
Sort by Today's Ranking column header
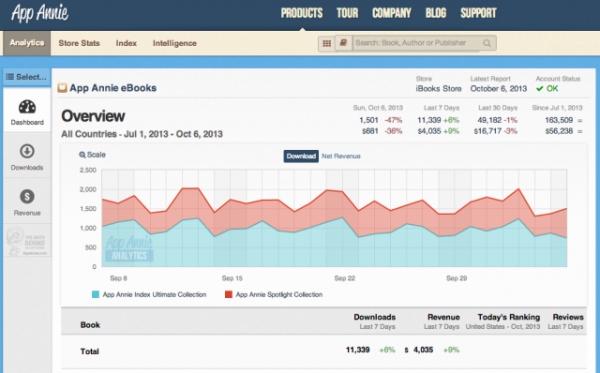click(509, 317)
